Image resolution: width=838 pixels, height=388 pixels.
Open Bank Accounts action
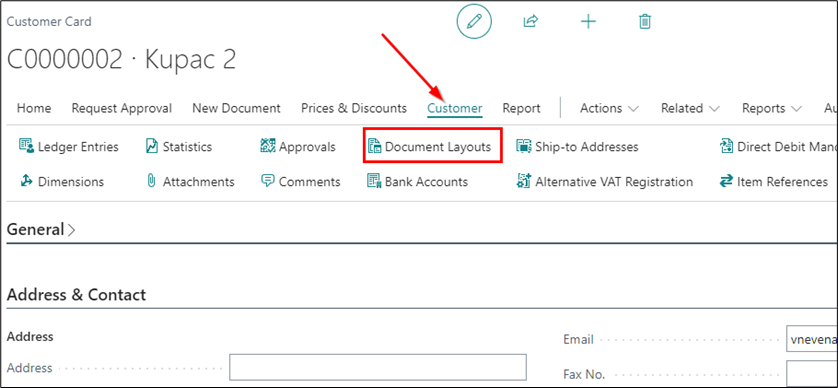(x=417, y=182)
